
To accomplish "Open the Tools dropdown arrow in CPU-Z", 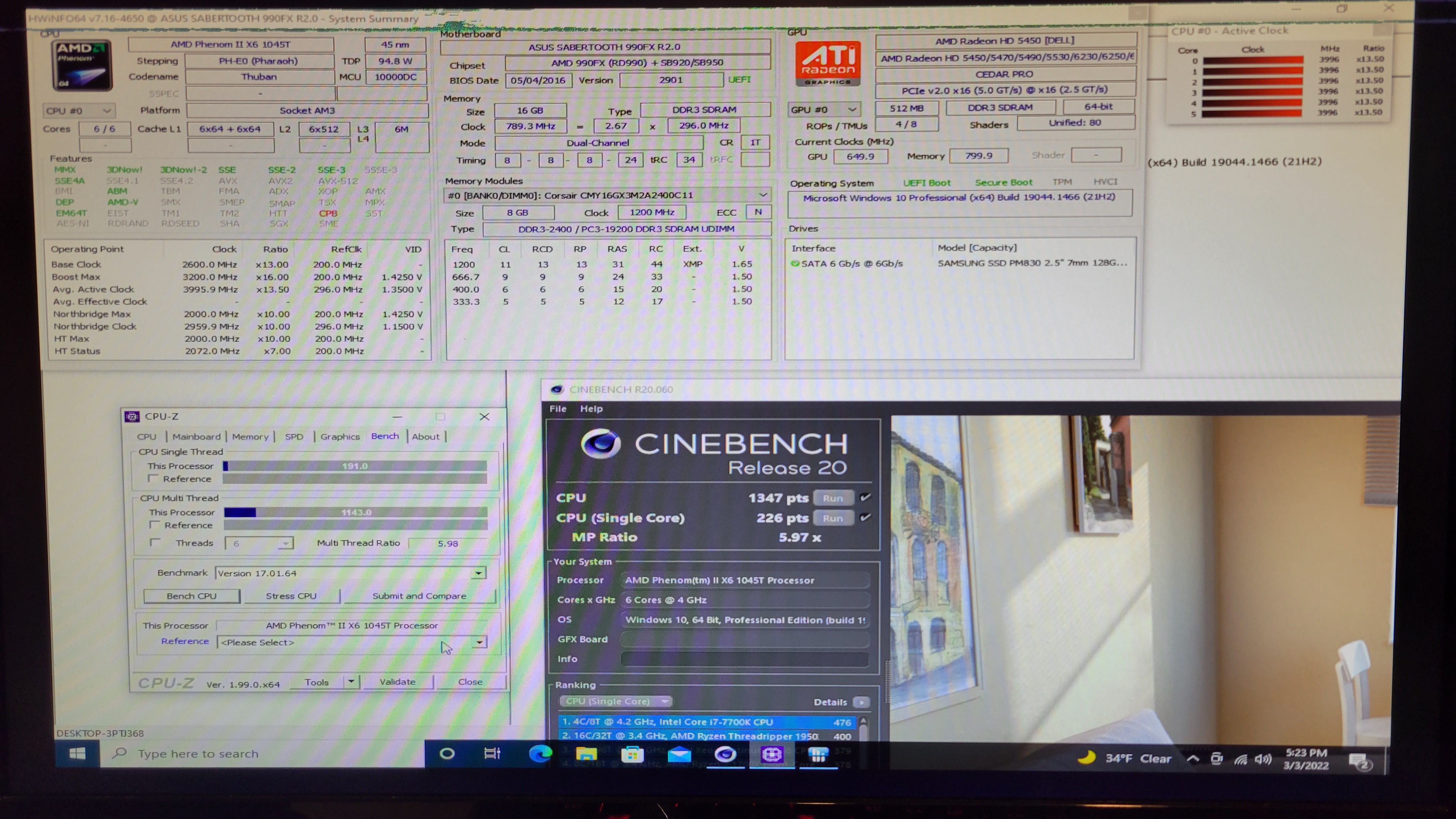I will 351,682.
